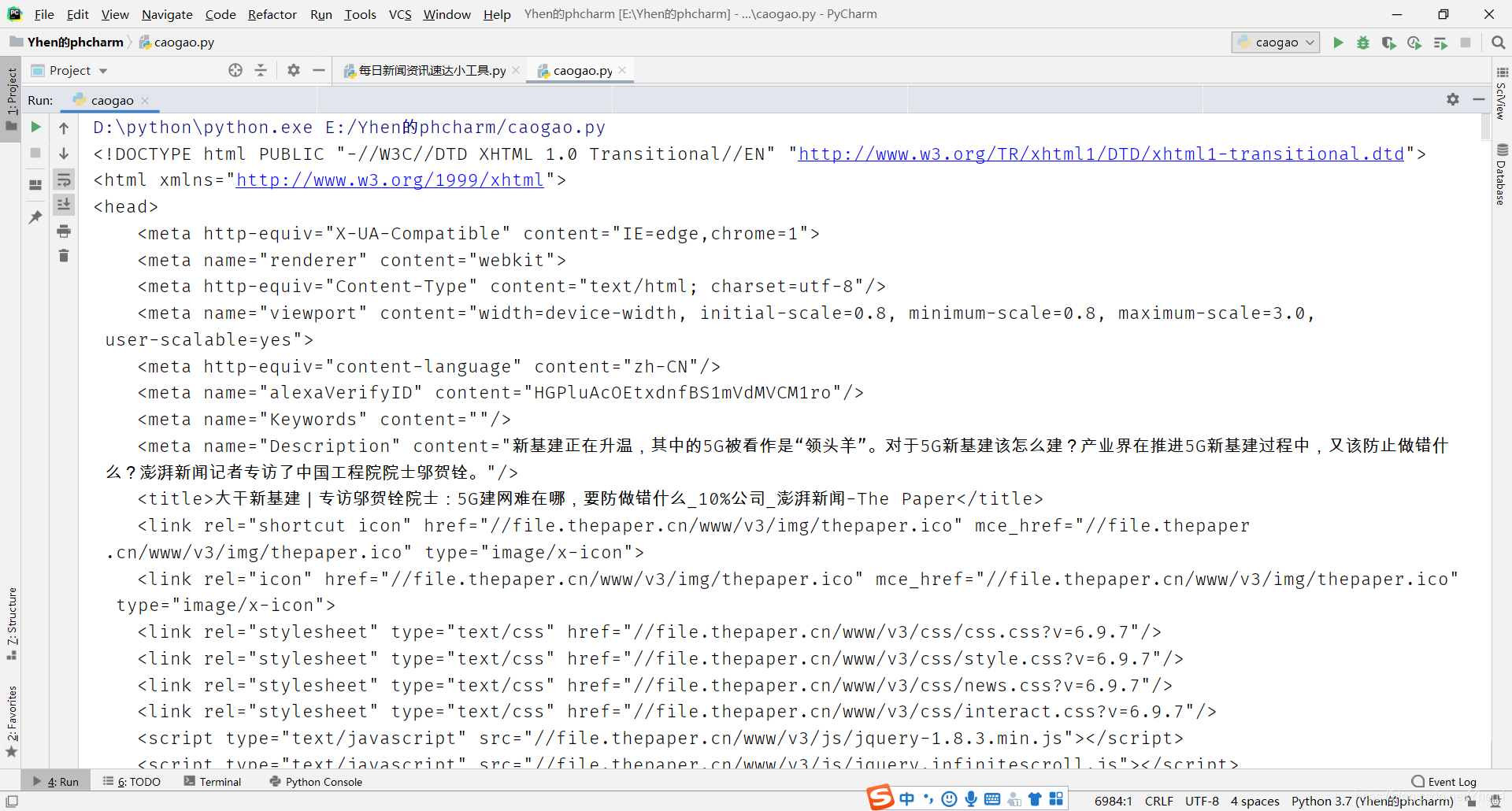Pin the caogao Run tab
1512x811 pixels.
[x=35, y=217]
